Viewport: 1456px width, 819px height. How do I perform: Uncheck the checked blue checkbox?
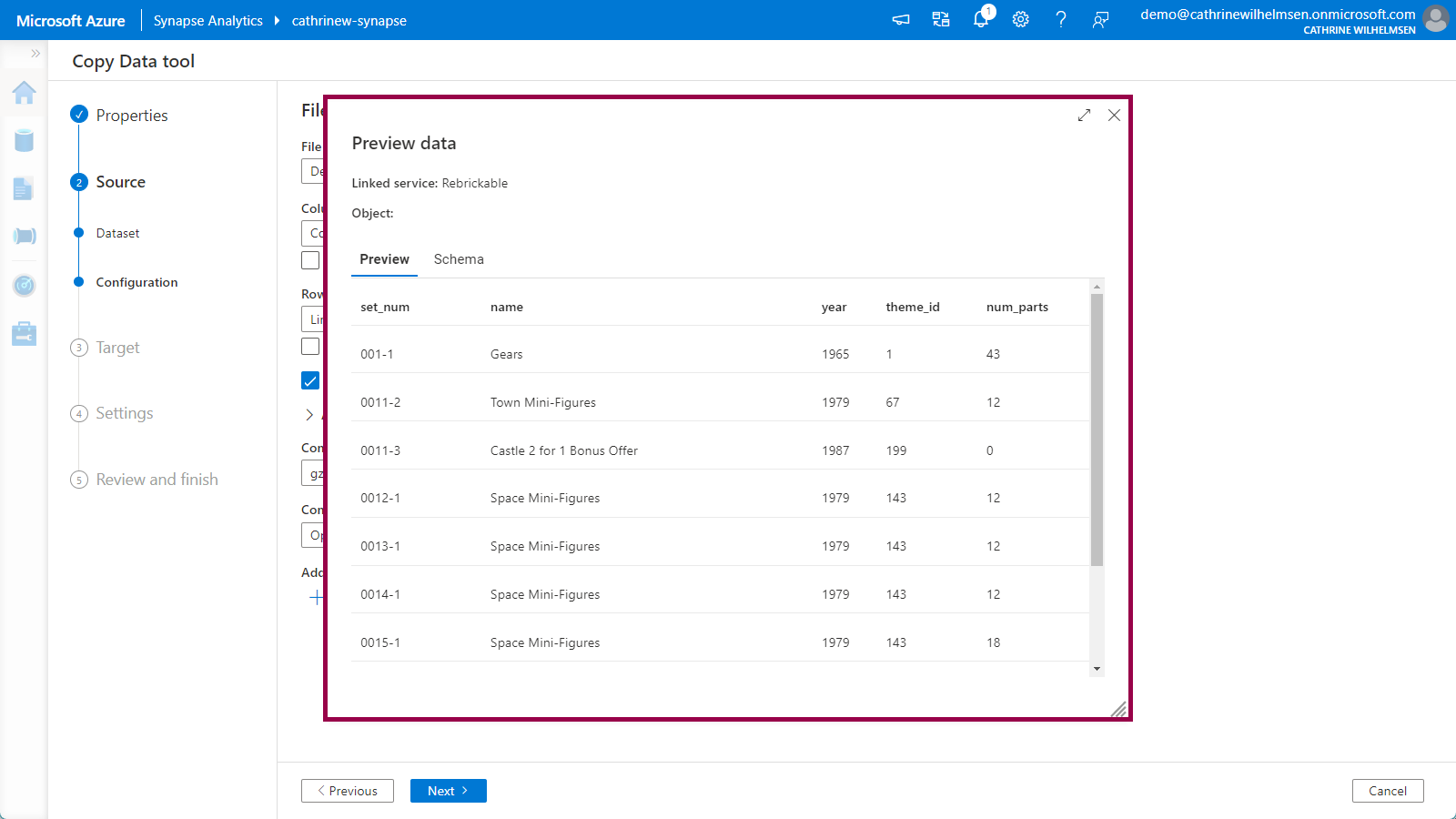(310, 380)
